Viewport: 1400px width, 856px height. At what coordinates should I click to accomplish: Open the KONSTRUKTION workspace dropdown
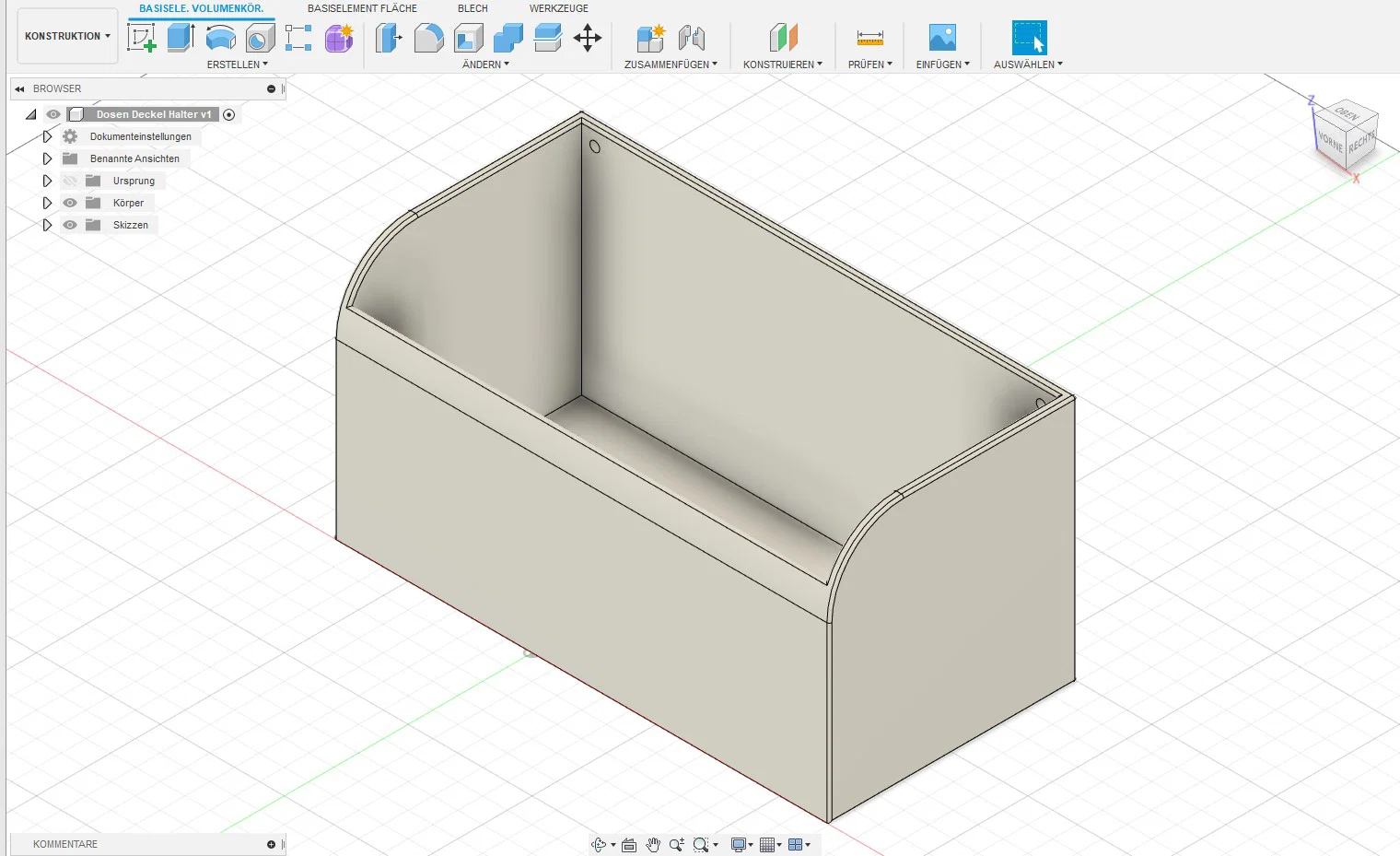pos(67,36)
